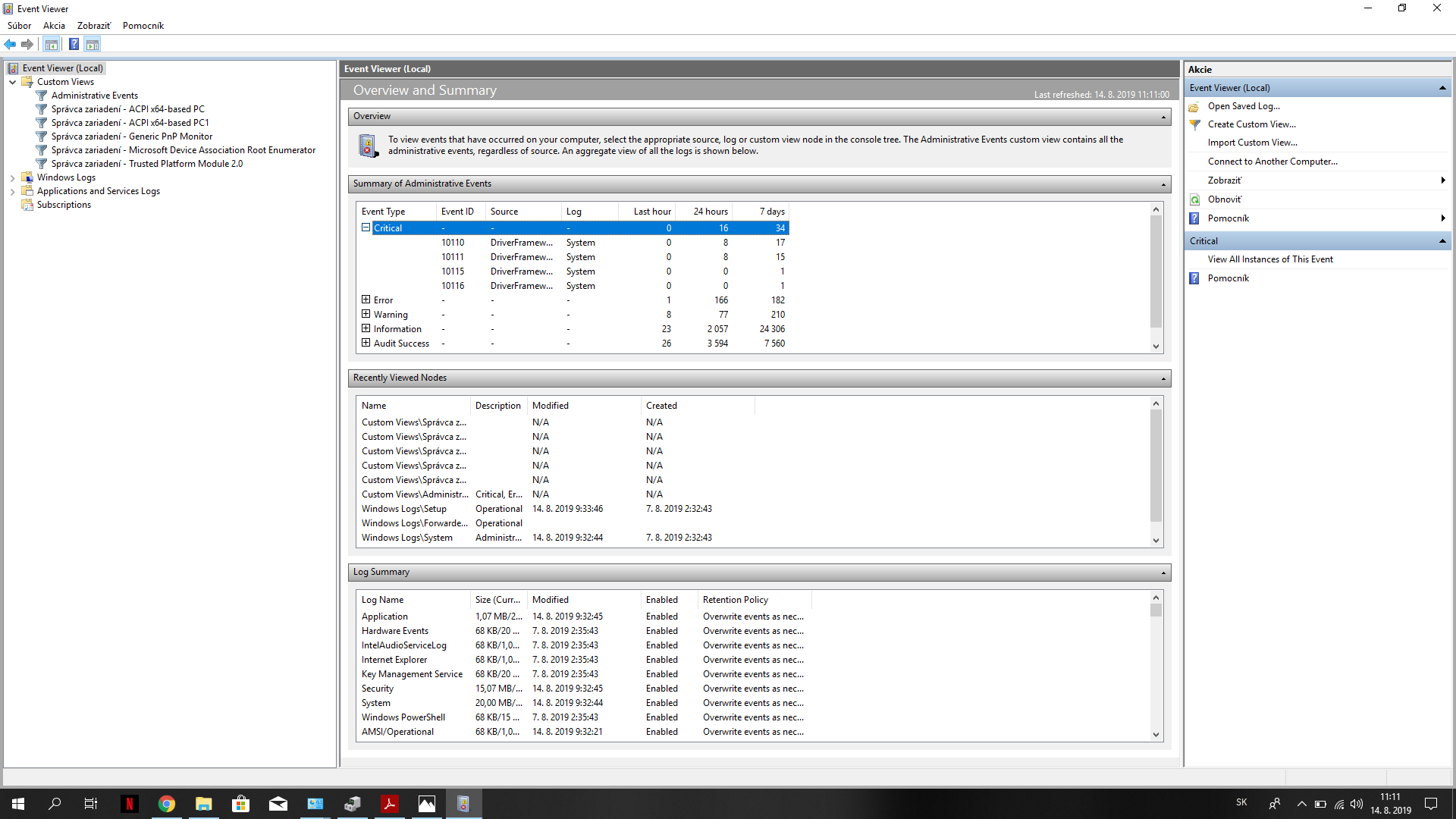The width and height of the screenshot is (1456, 819).
Task: Expand the Windows Logs tree node
Action: [12, 177]
